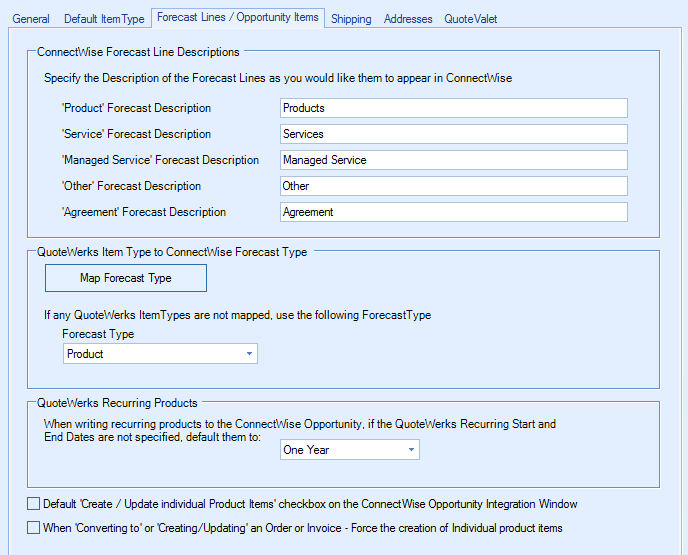Enable Default 'Create / Update individual Product Items' checkbox
The height and width of the screenshot is (555, 688).
click(34, 504)
